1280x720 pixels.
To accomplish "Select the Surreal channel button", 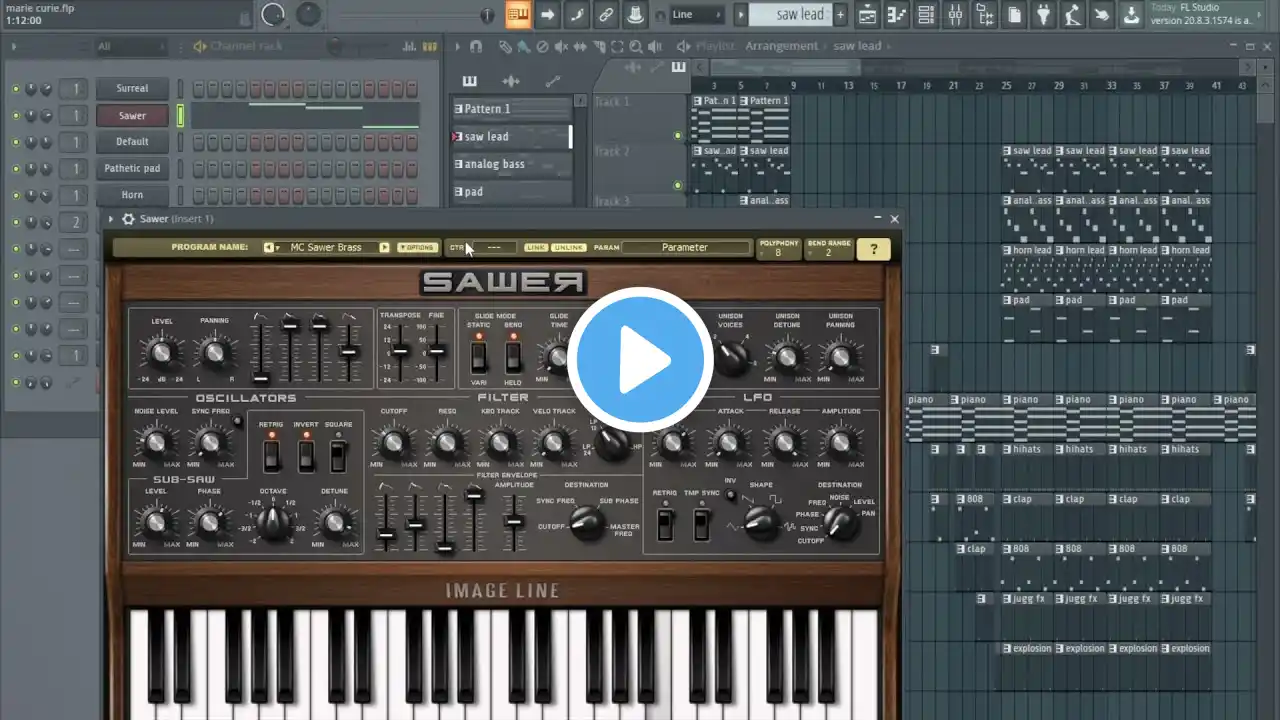I will [x=132, y=89].
